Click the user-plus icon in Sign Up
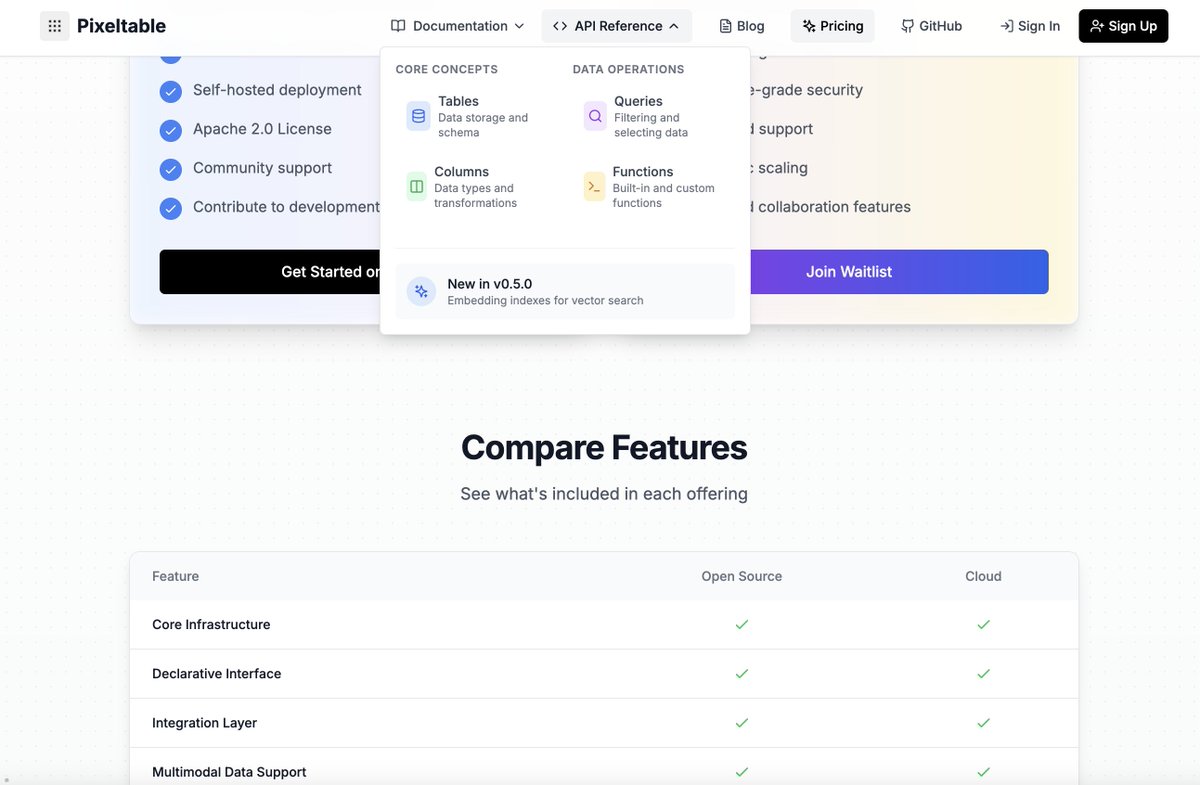 coord(1097,26)
